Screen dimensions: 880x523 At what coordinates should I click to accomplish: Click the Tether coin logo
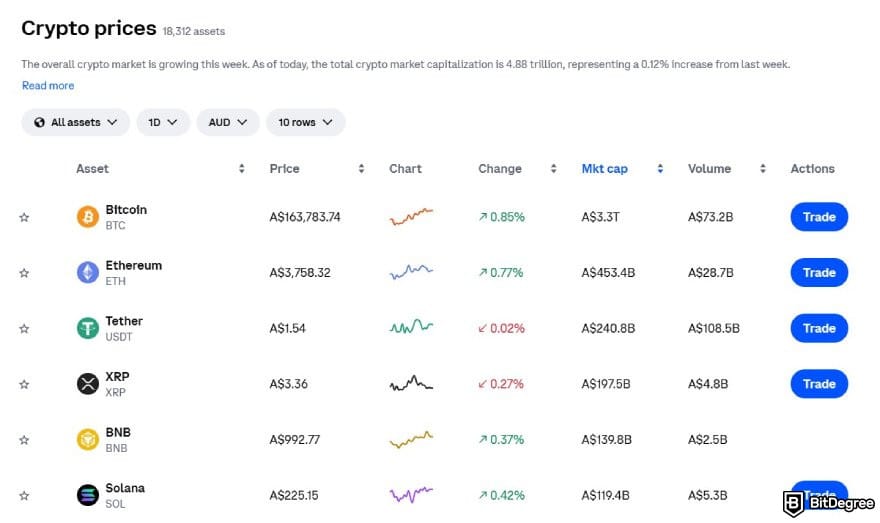tap(88, 328)
